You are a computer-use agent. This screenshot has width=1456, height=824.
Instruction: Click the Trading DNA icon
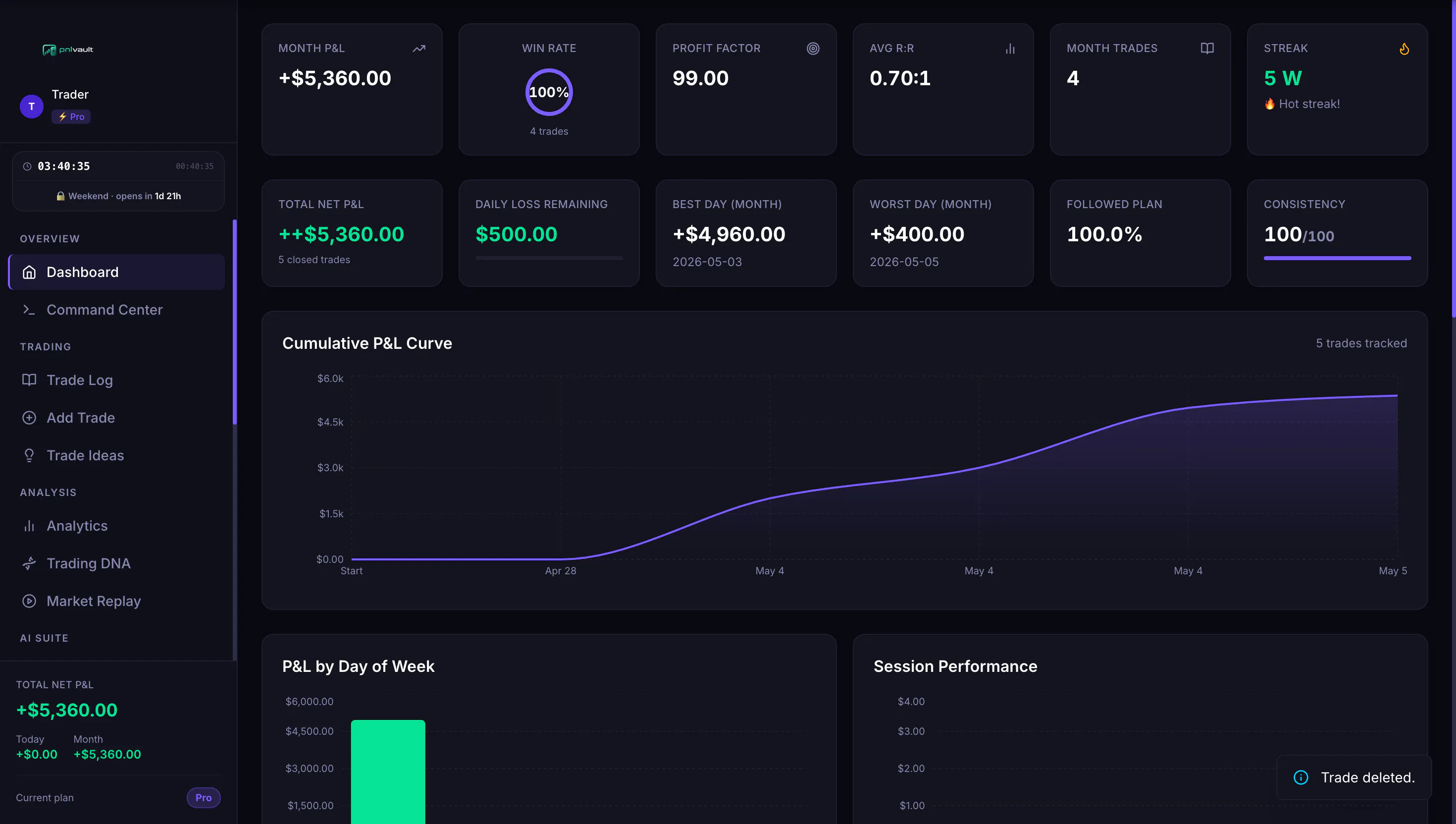point(29,563)
